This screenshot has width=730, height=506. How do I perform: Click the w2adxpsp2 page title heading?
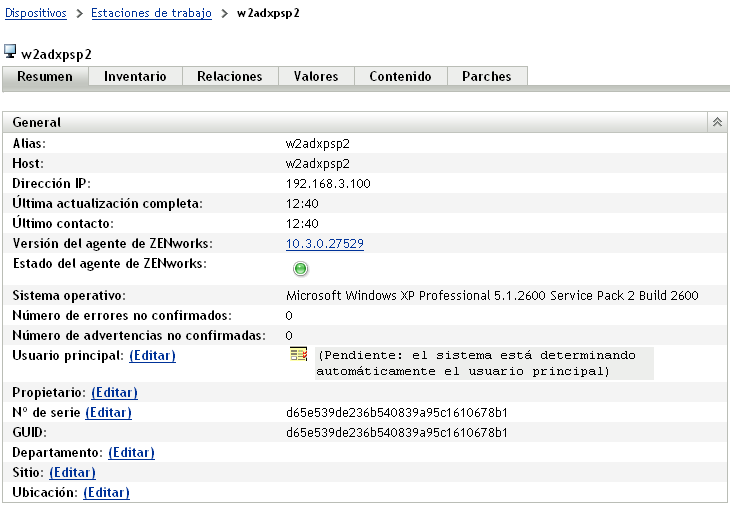coord(56,54)
